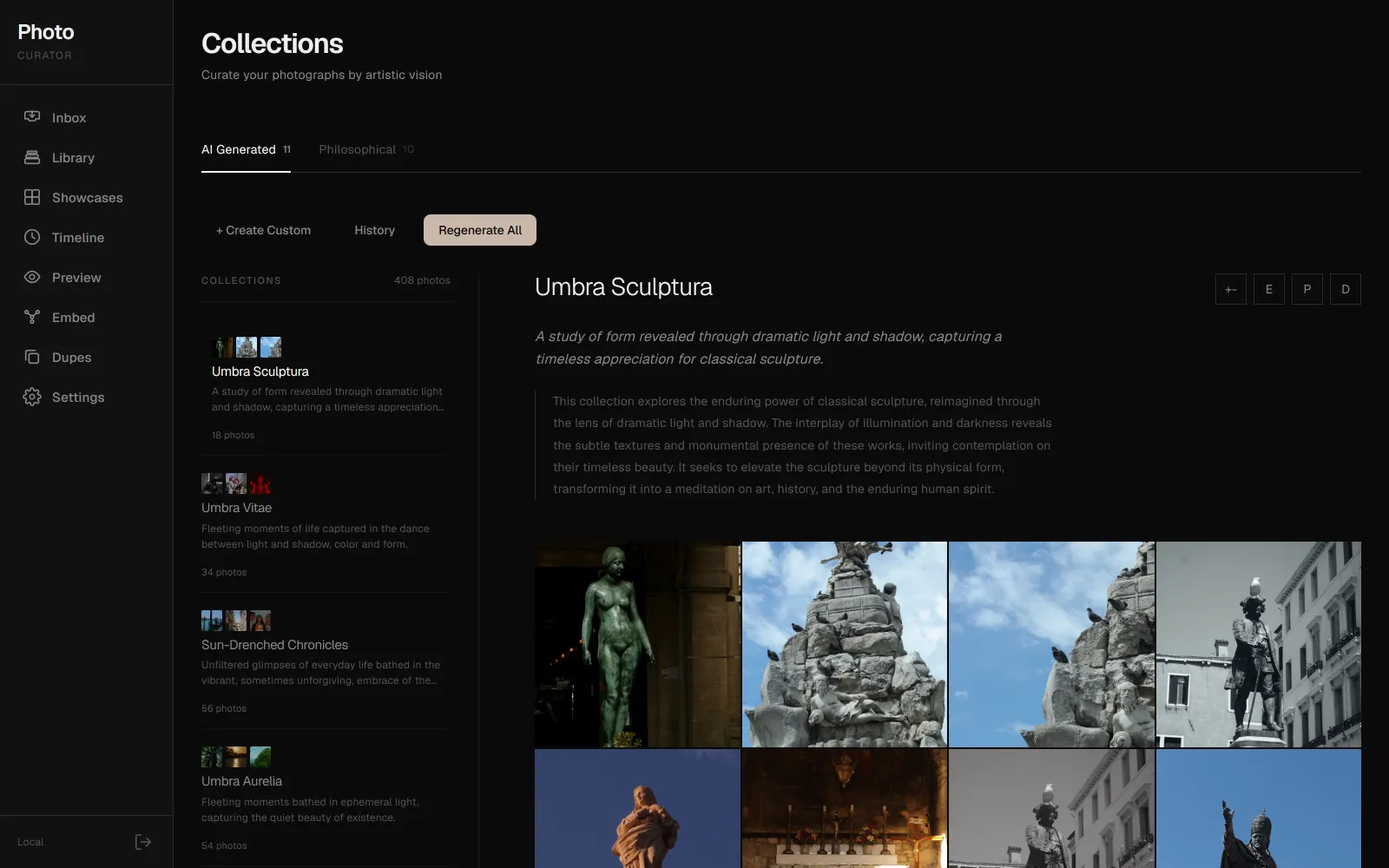Screen dimensions: 1389x868
Task: Open the stone monument with pigeons photo, full pyramid view
Action: pos(845,644)
